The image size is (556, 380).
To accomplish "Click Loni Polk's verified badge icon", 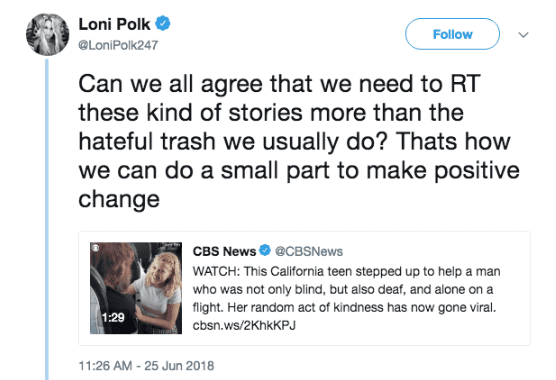I will coord(163,23).
